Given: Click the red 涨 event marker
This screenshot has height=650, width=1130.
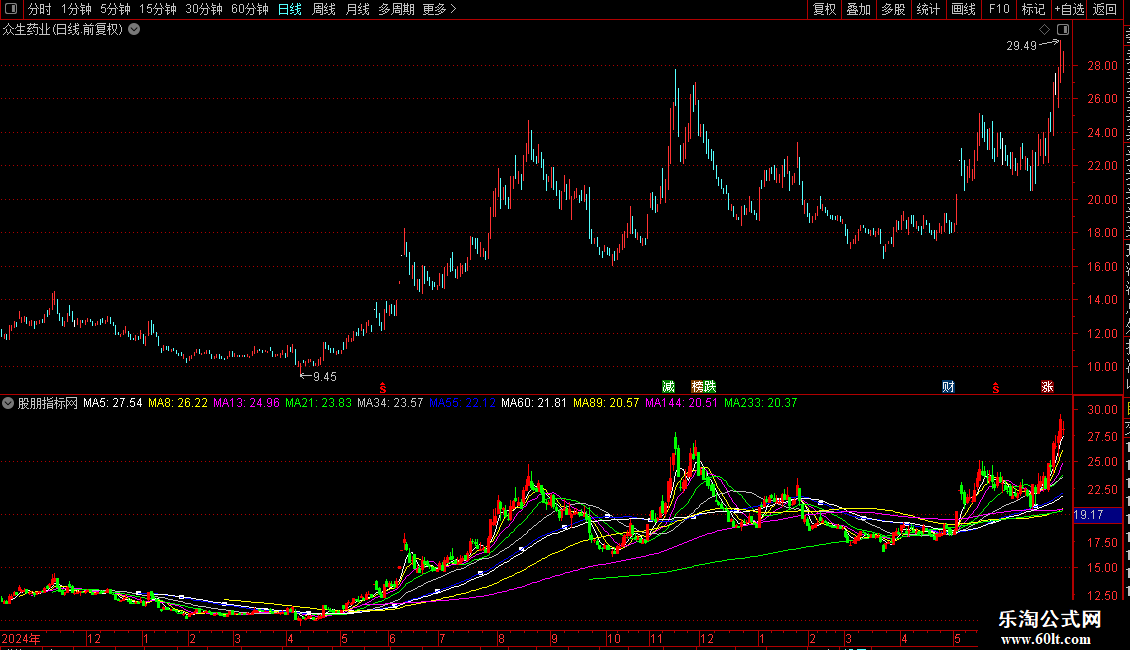Looking at the screenshot, I should click(1047, 387).
